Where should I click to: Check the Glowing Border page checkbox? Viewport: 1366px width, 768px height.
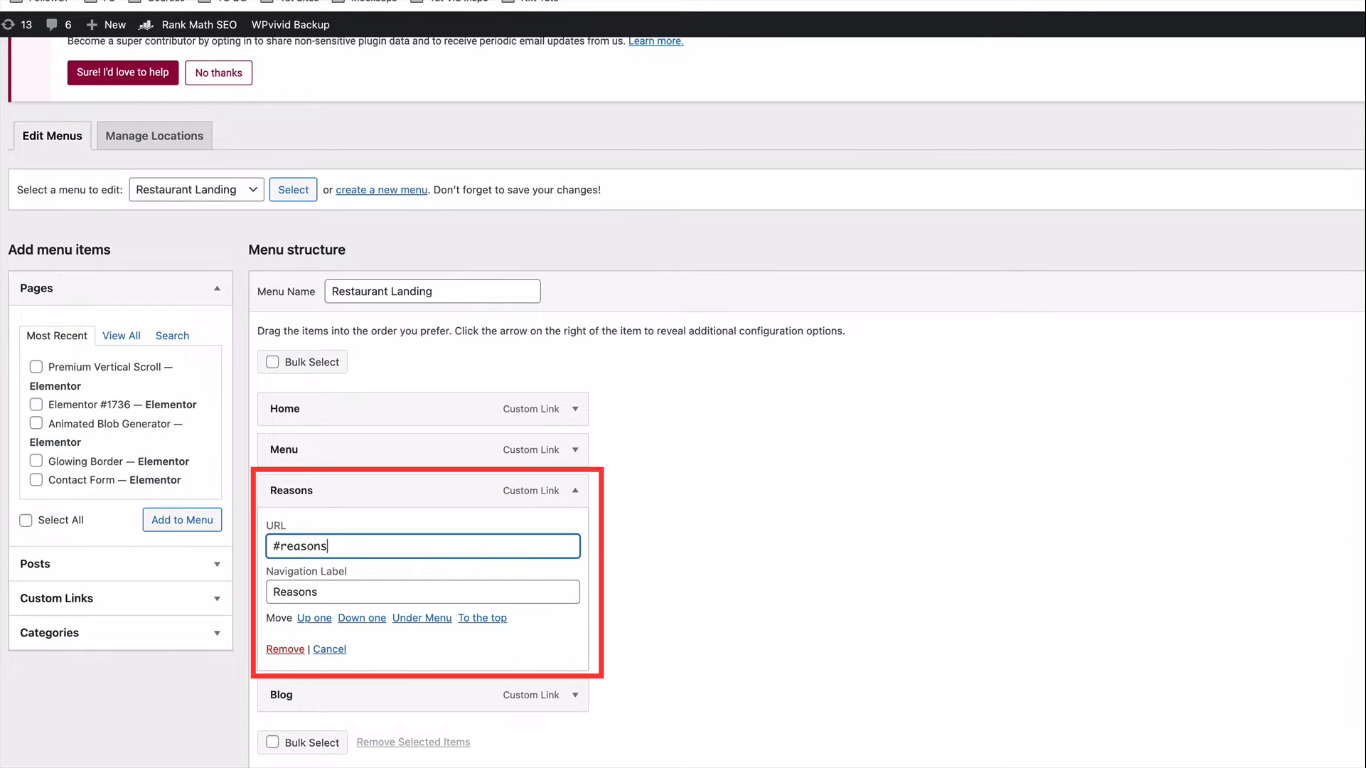pos(36,461)
